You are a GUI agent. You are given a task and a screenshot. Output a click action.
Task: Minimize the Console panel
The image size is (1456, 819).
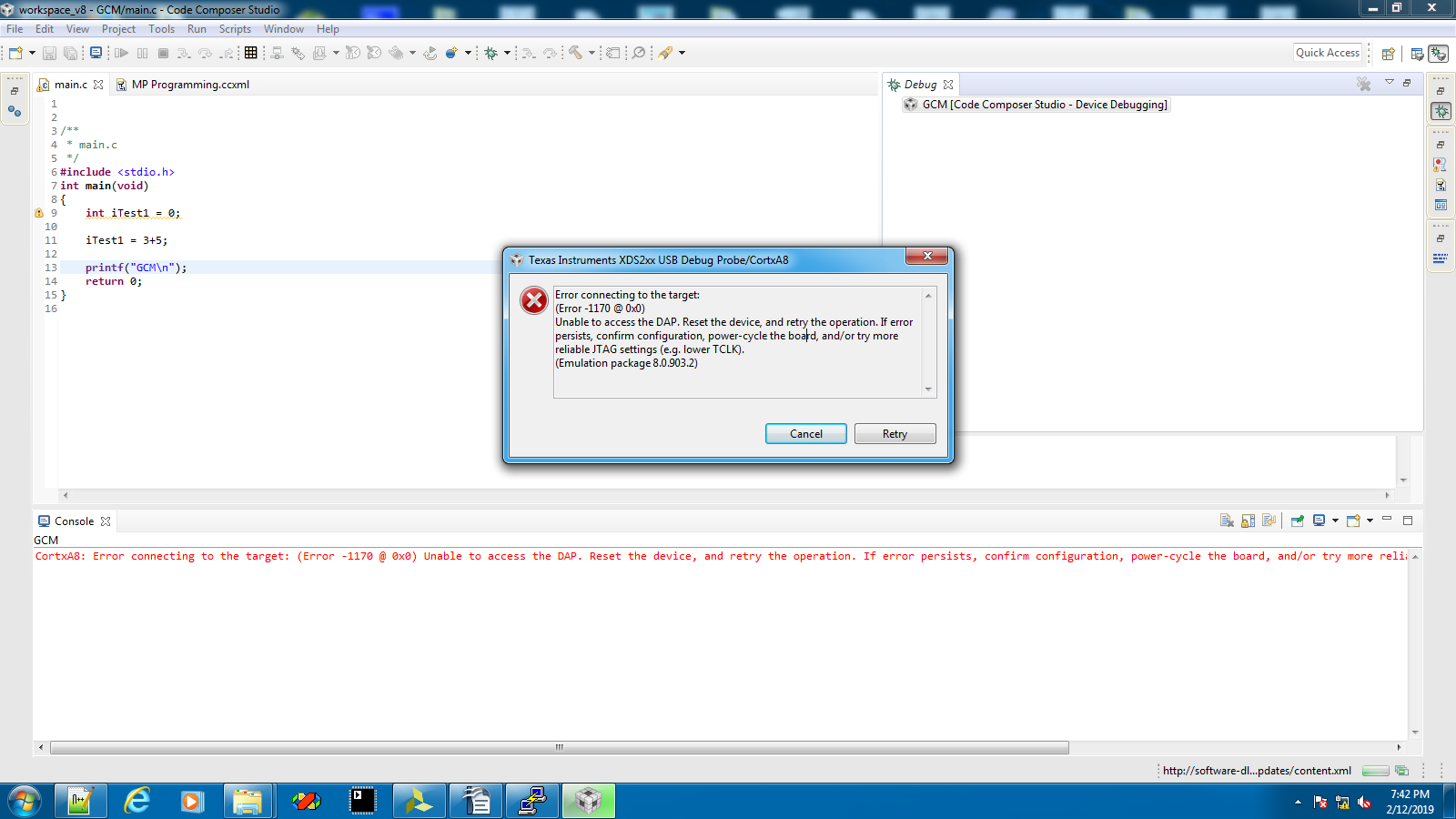click(x=1387, y=519)
